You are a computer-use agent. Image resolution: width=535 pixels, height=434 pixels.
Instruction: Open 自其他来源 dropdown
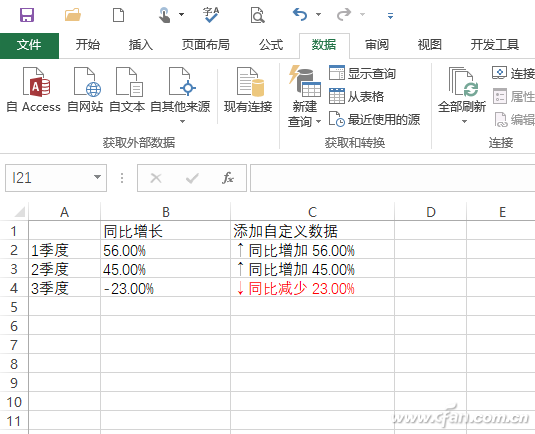pos(180,95)
